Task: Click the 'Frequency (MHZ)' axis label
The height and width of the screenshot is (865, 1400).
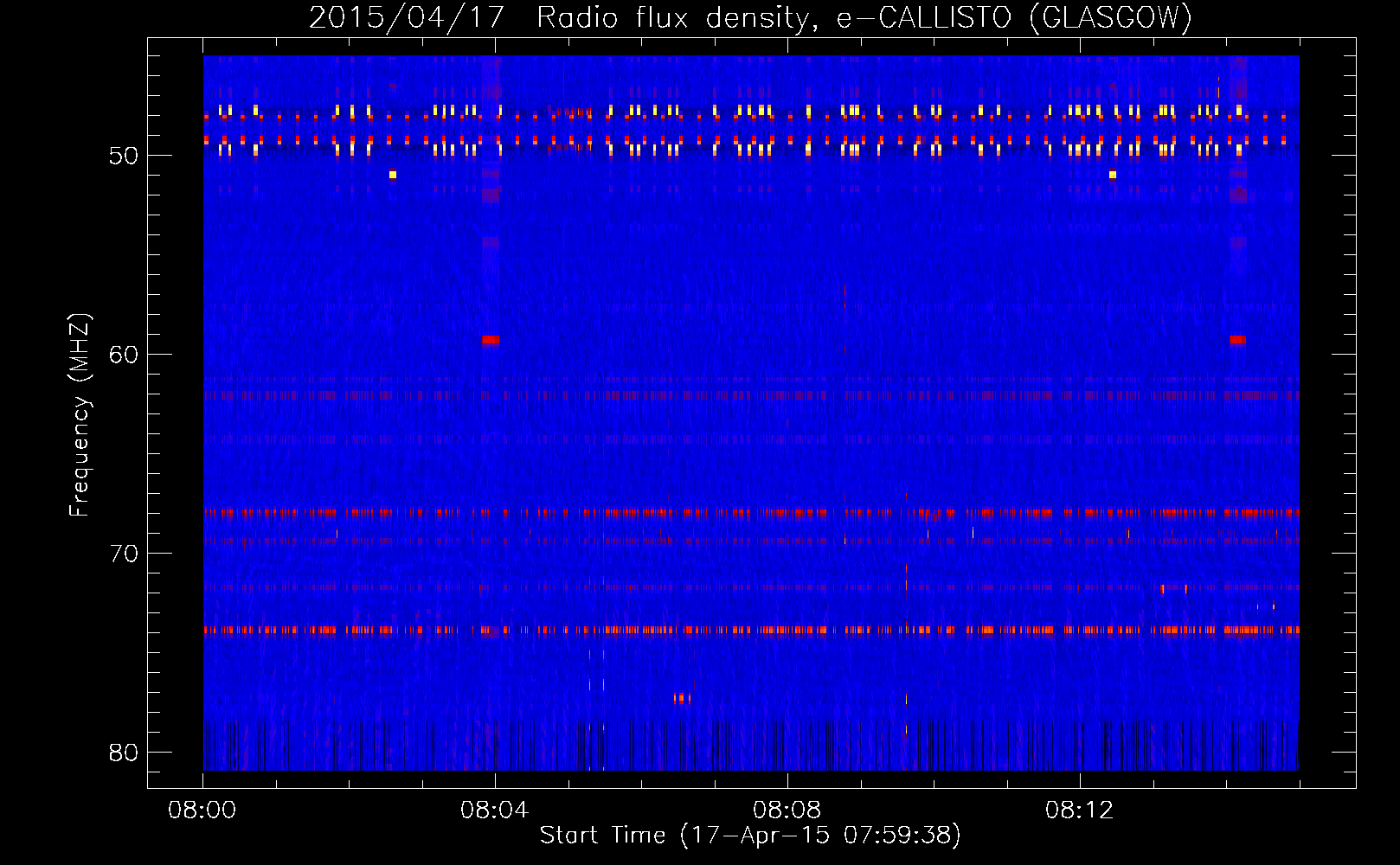Action: 80,415
